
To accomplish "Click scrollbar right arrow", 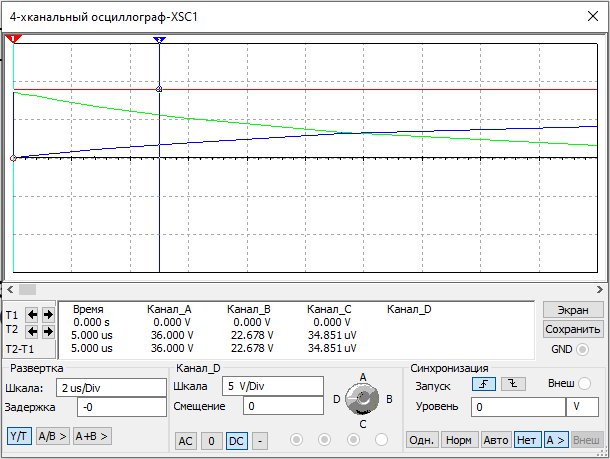I will click(x=599, y=289).
